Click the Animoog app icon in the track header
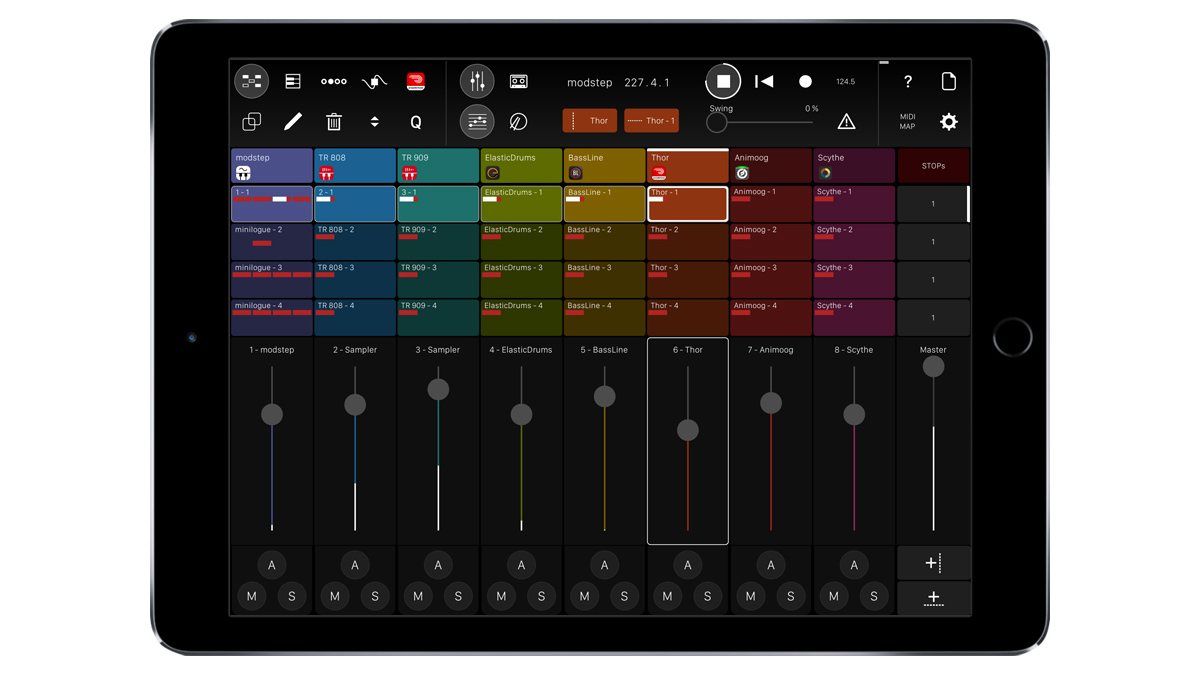The height and width of the screenshot is (675, 1200). point(742,173)
